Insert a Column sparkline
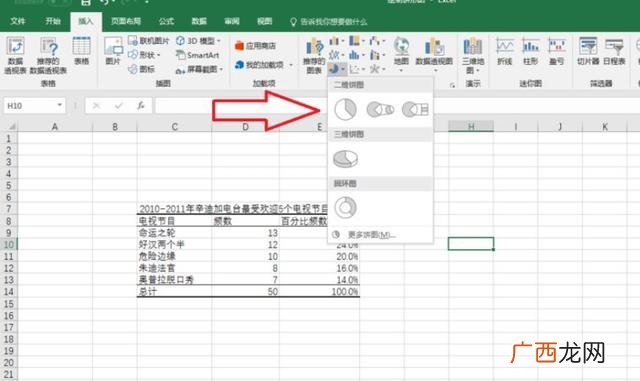The image size is (640, 381). [x=531, y=51]
